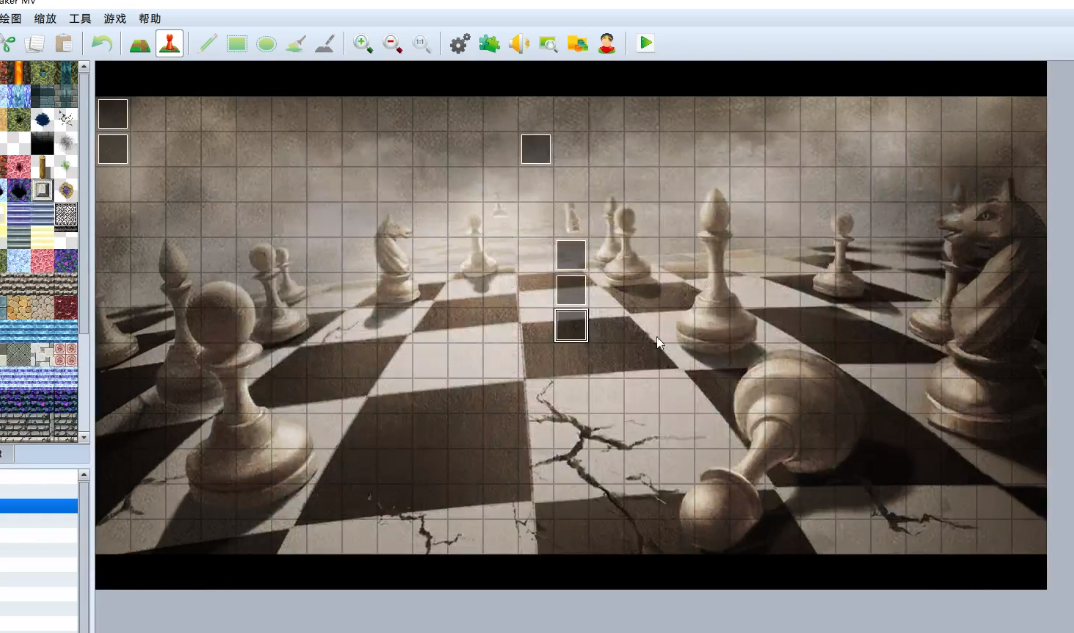
Task: Select the Rectangle drawing tool
Action: (x=237, y=44)
